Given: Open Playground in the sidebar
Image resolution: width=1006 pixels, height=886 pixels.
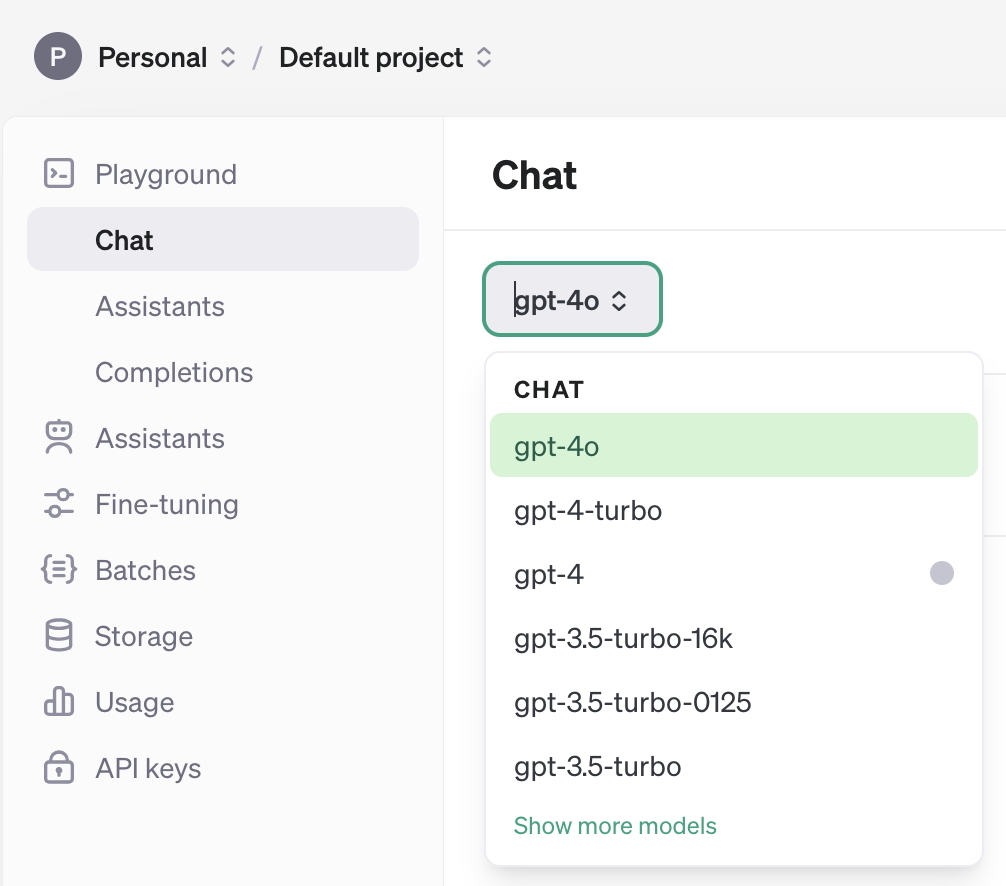Looking at the screenshot, I should 223,174.
